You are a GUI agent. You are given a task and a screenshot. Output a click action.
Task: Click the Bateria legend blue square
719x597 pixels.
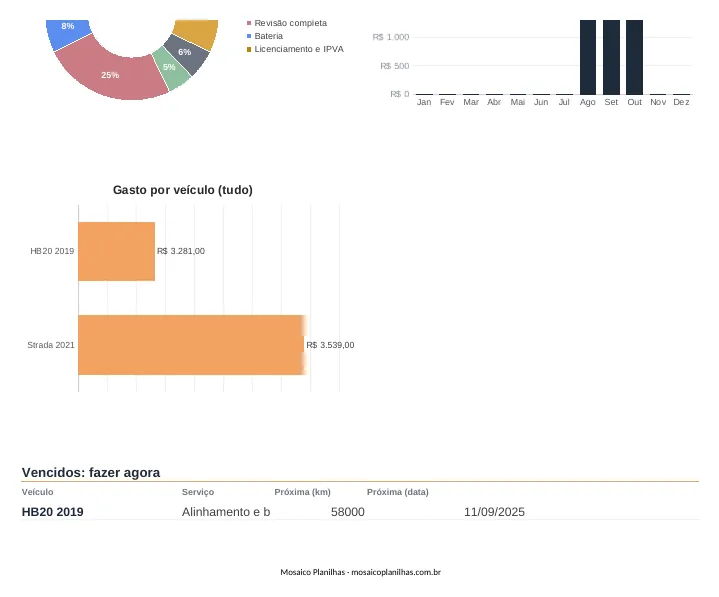(x=249, y=36)
